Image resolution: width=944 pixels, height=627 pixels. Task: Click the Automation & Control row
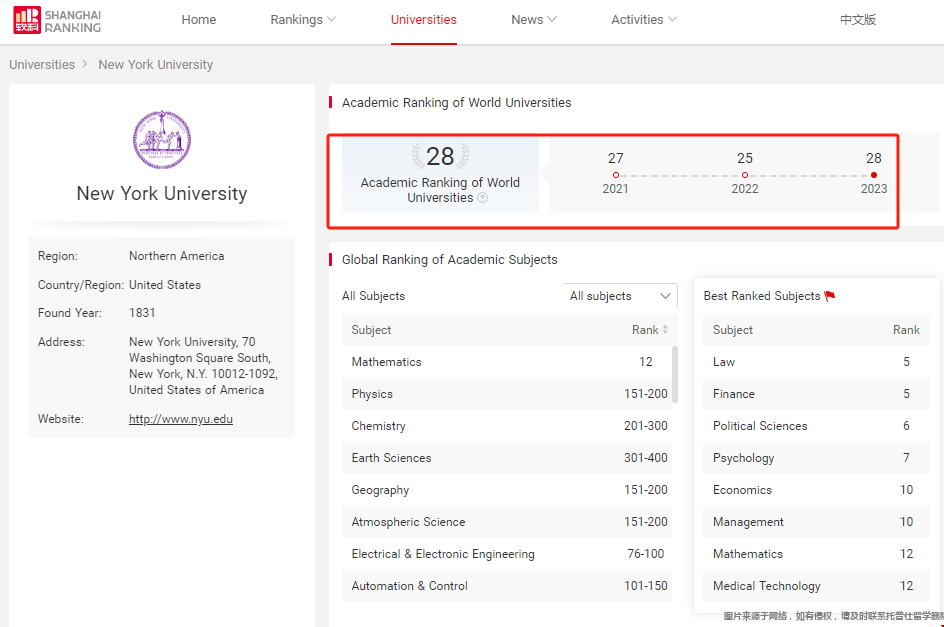[x=507, y=585]
